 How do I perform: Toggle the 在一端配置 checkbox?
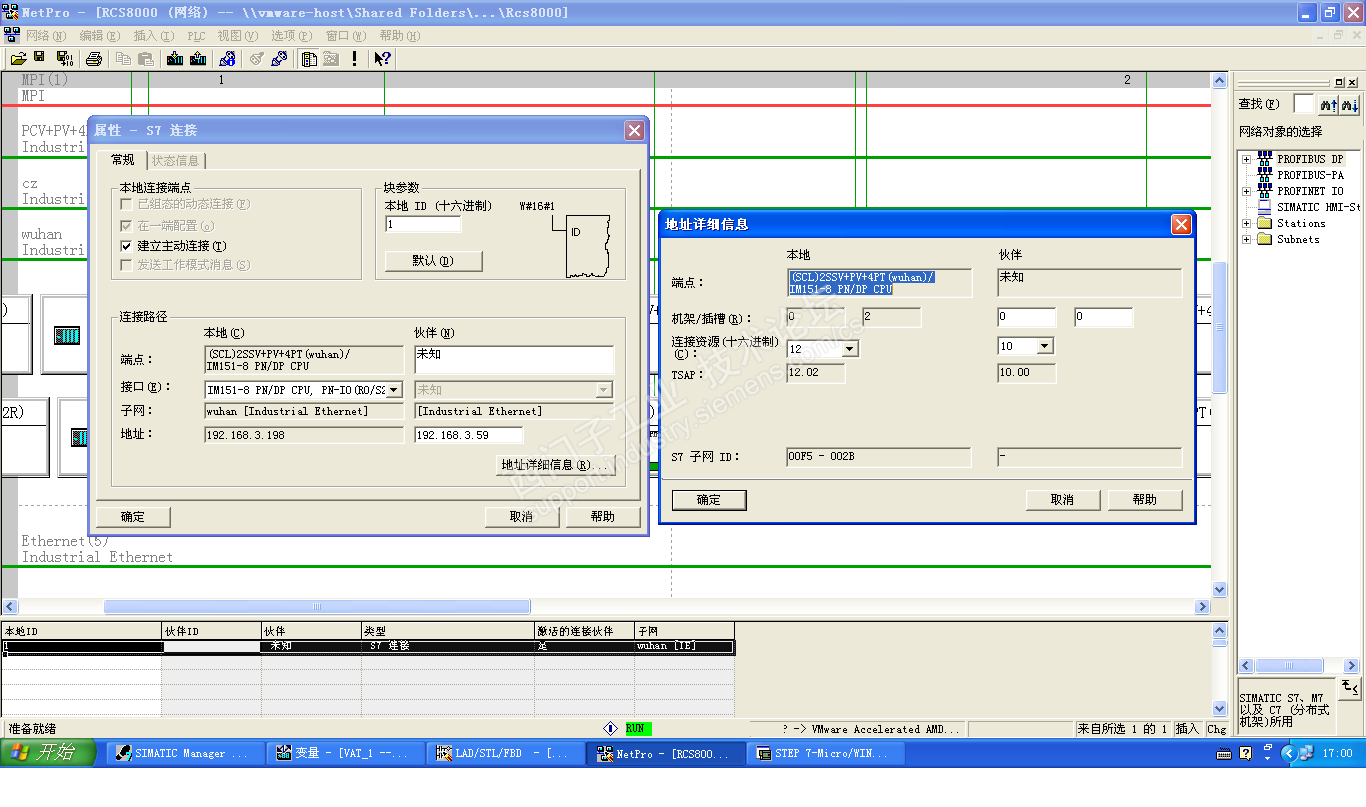click(x=127, y=226)
